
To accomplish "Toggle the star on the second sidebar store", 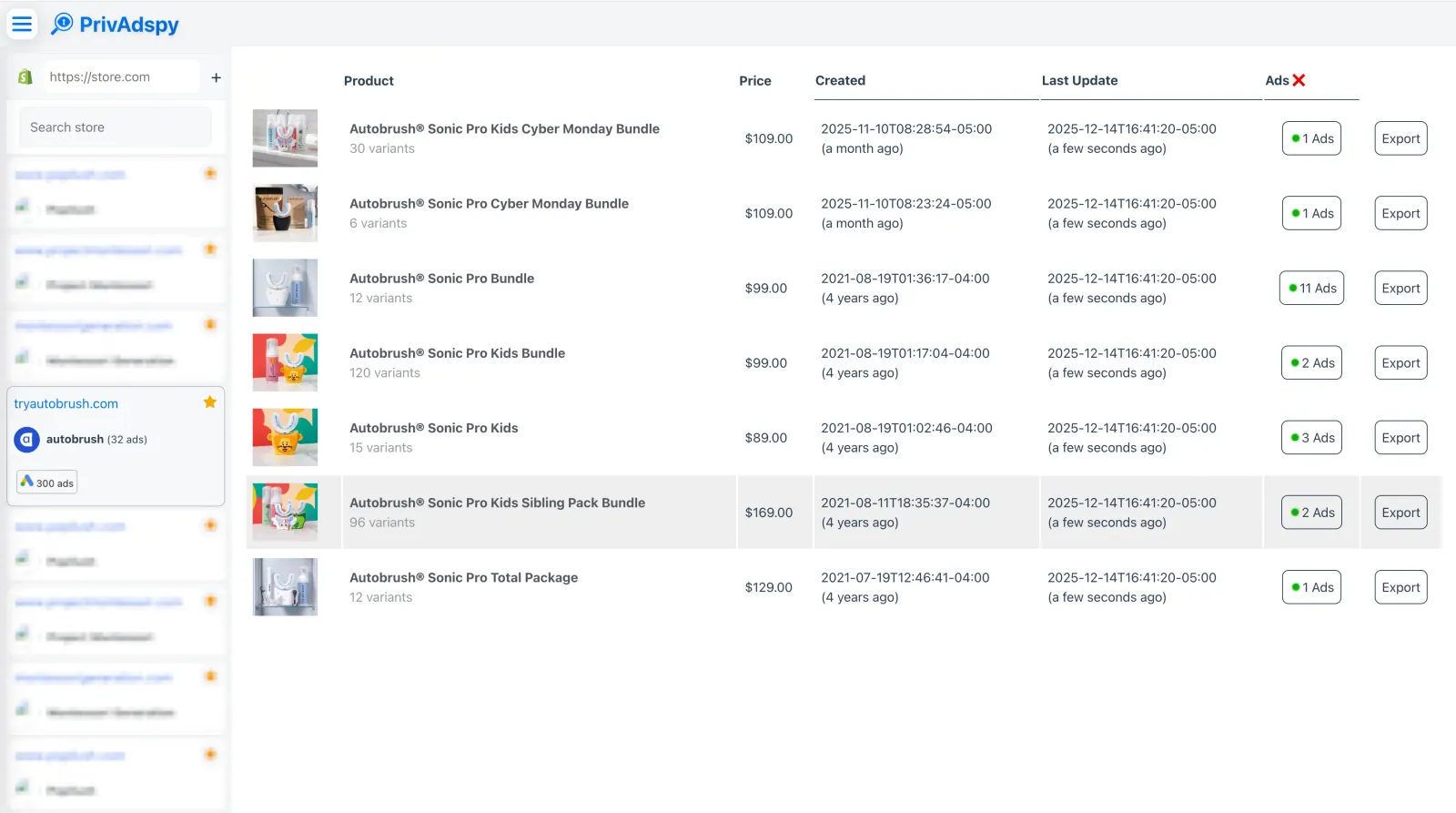I will coord(210,249).
